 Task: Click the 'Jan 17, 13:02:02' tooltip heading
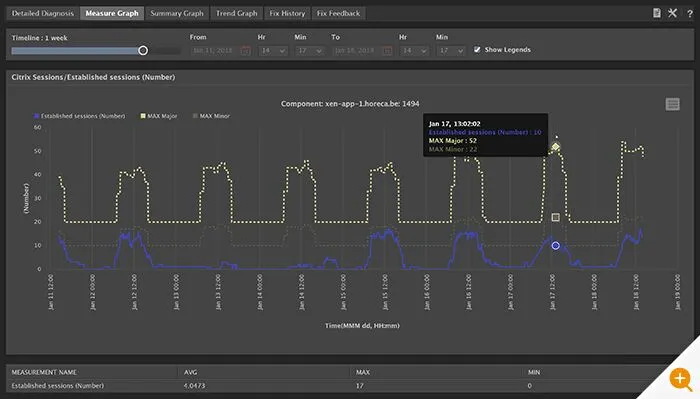click(454, 124)
